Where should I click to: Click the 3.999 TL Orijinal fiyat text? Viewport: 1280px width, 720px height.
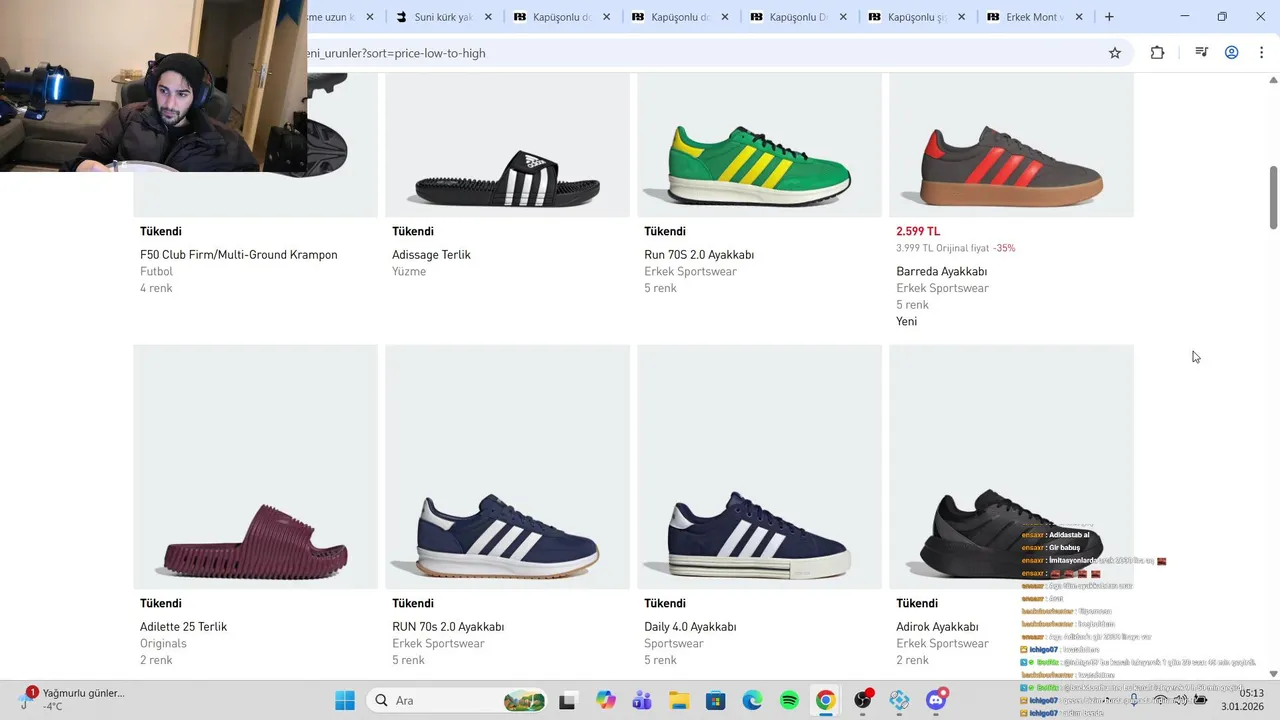[942, 248]
